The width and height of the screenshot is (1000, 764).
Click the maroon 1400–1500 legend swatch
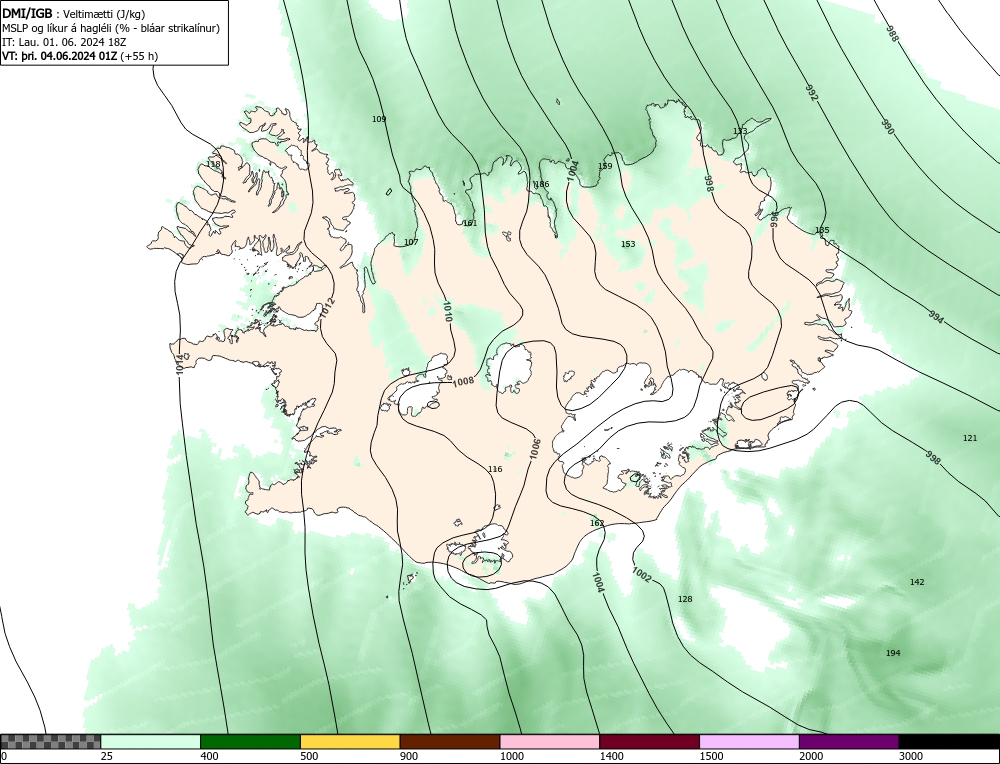[649, 741]
